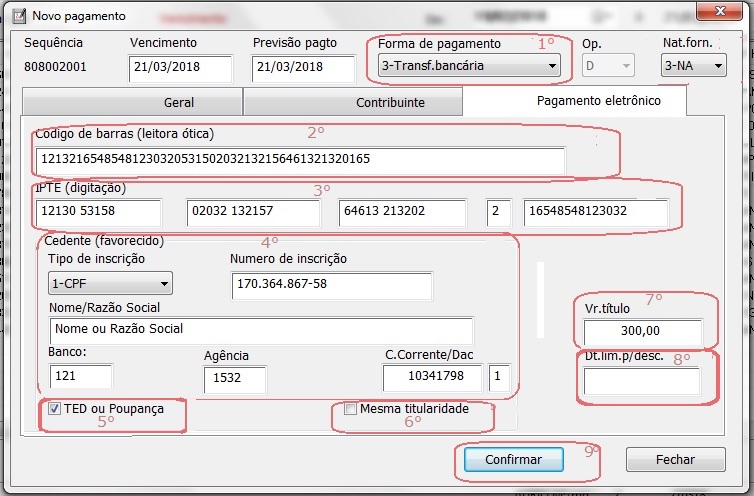Click the Agência number field
This screenshot has width=754, height=496.
click(x=234, y=380)
